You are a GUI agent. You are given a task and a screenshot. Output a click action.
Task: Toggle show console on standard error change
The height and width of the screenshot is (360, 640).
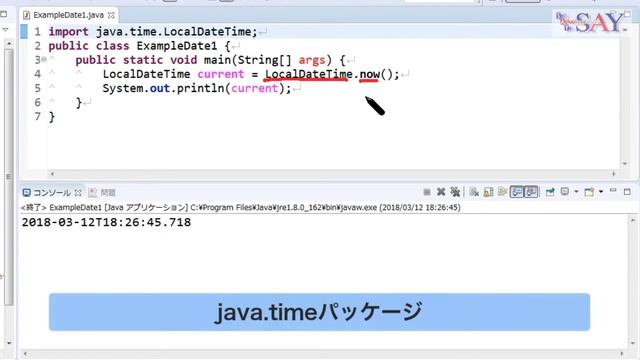(531, 192)
